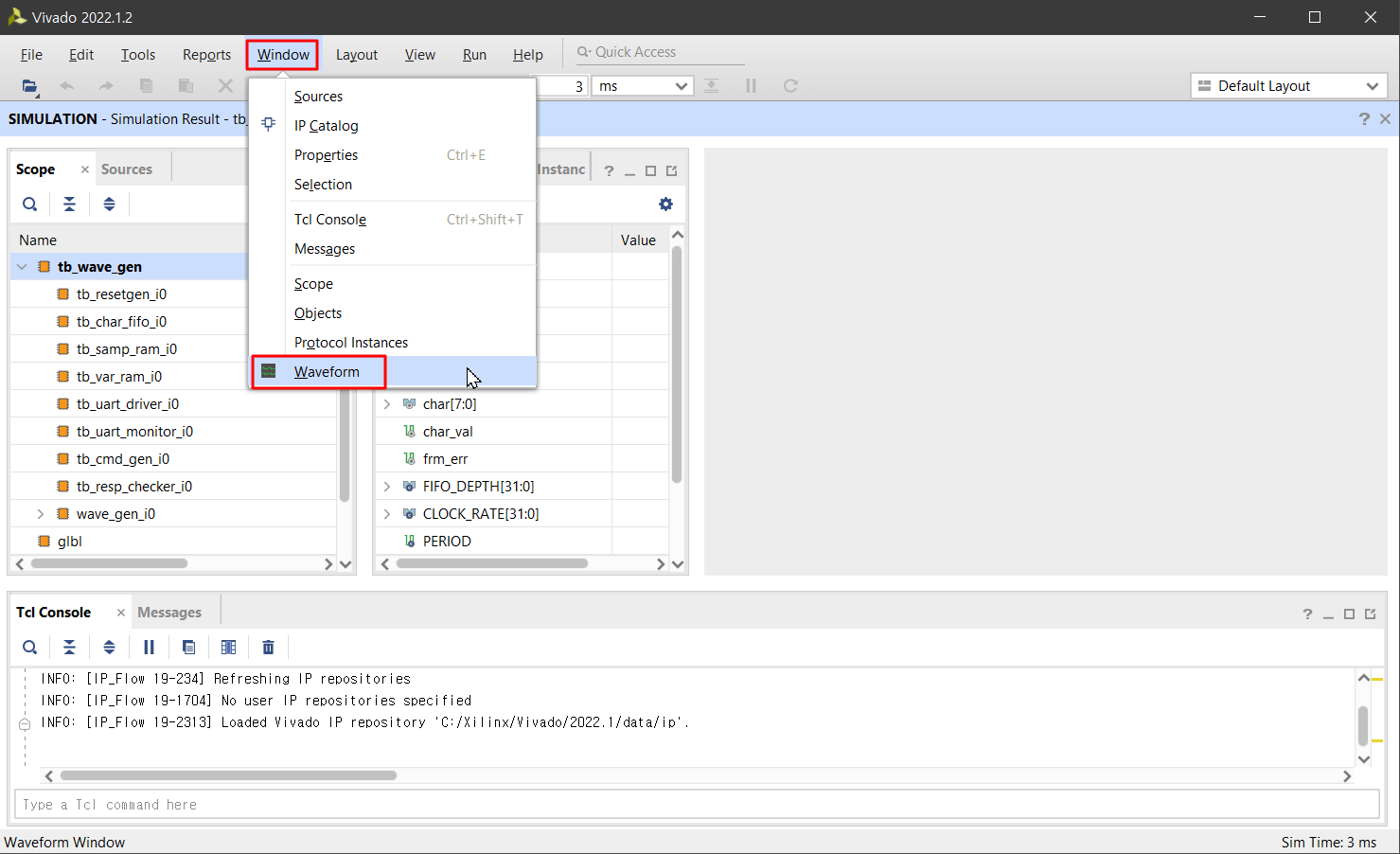Click Expand All in Scope panel

click(x=109, y=205)
